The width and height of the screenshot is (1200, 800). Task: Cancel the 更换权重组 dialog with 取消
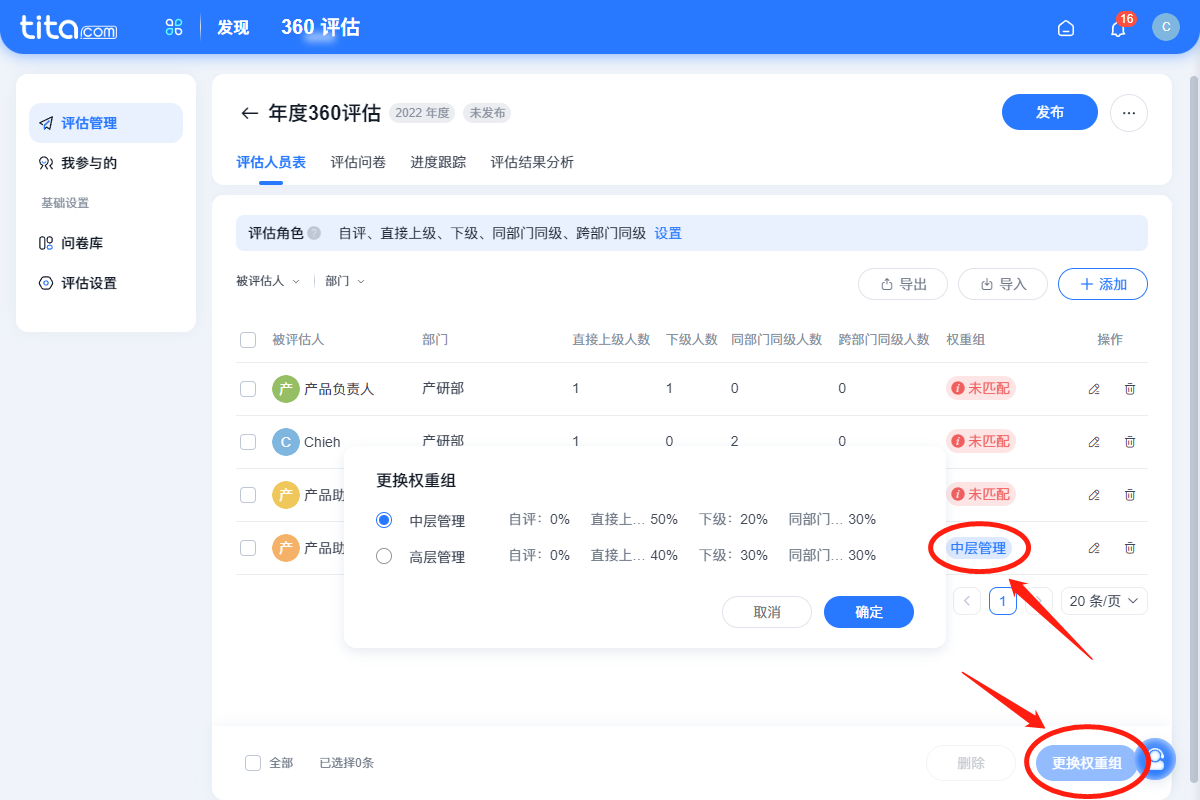(x=767, y=612)
